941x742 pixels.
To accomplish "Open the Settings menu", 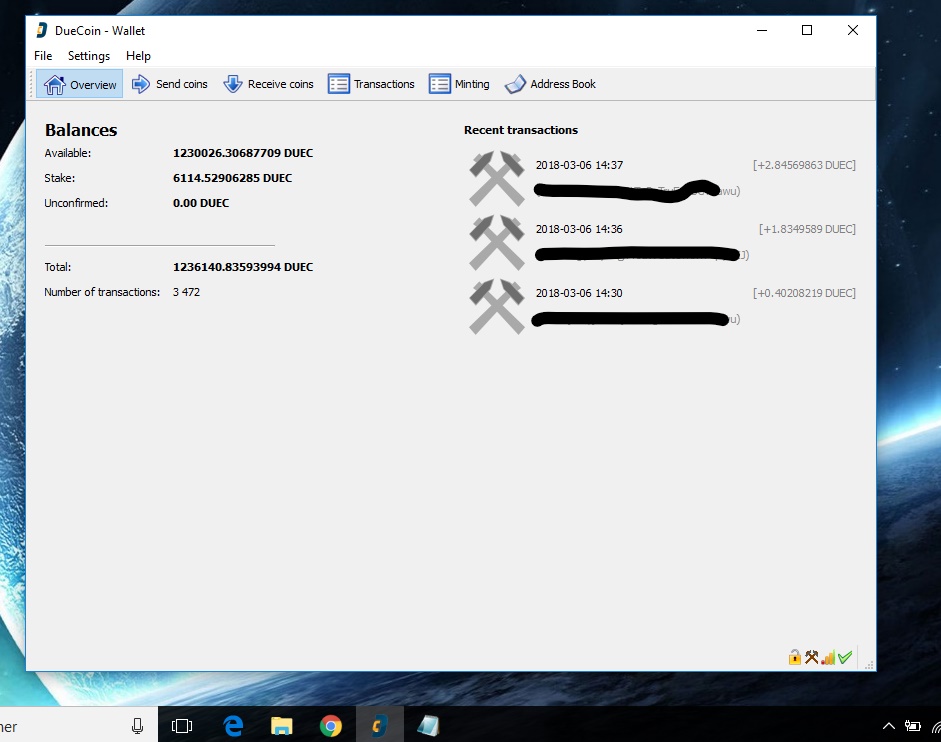I will [89, 56].
